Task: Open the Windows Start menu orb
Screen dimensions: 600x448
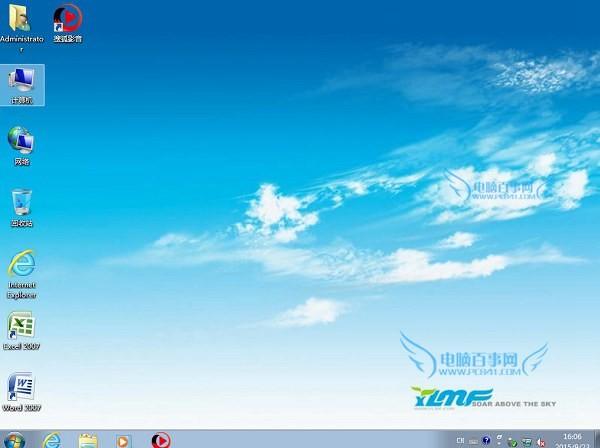Action: point(15,440)
